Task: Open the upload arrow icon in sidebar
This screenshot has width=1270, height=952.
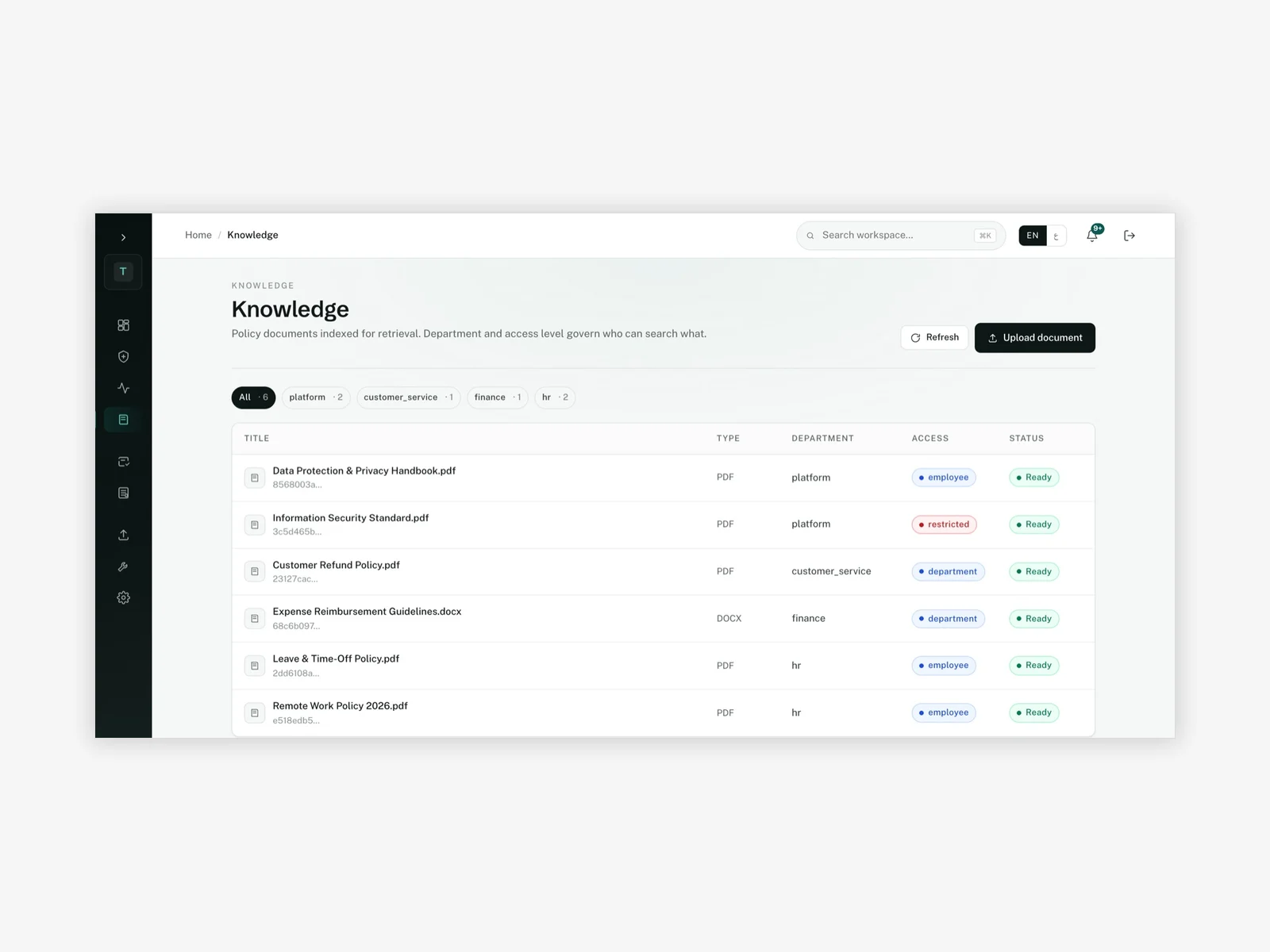Action: click(123, 535)
